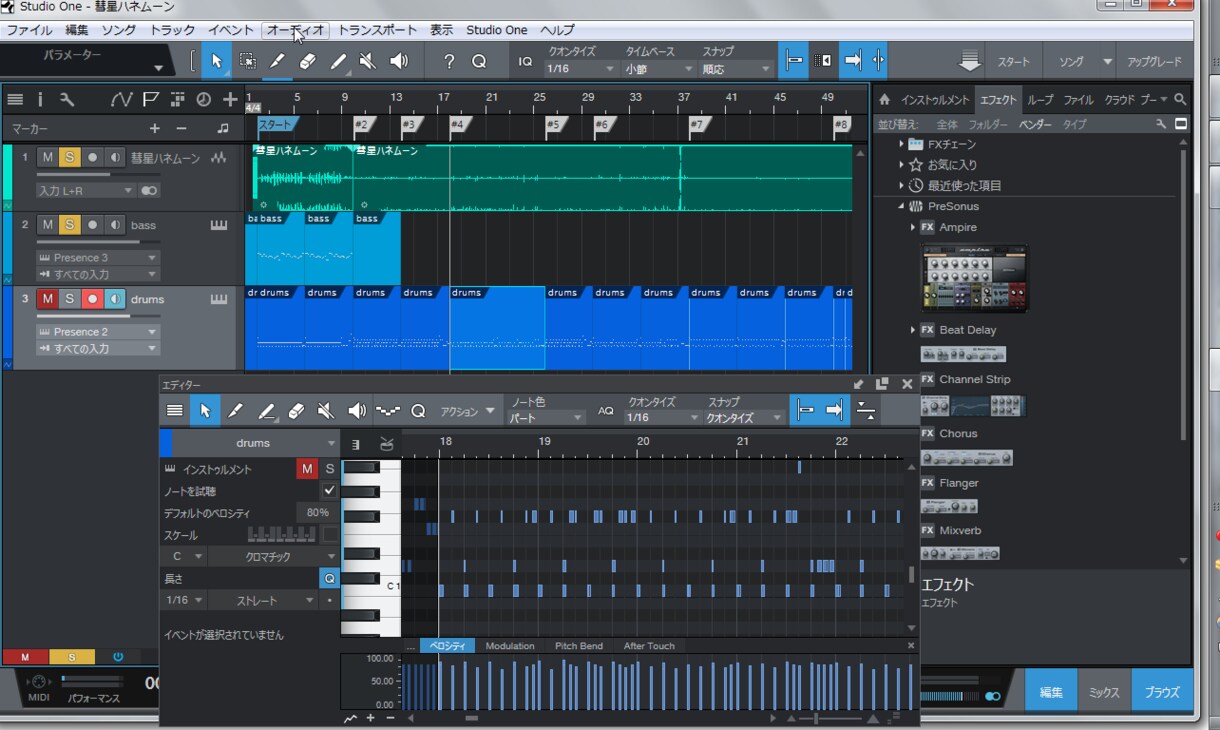Screen dimensions: 1220x730
Task: Open the 入力 L+R input dropdown
Action: click(x=86, y=190)
